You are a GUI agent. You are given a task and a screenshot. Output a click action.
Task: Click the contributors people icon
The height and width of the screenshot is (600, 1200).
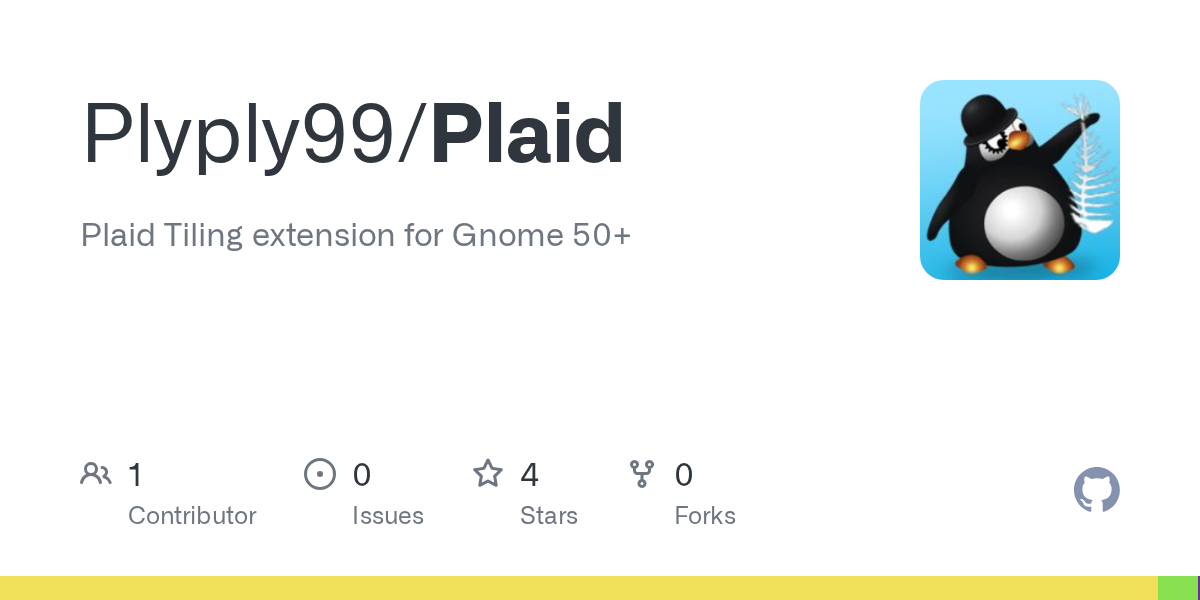click(96, 474)
